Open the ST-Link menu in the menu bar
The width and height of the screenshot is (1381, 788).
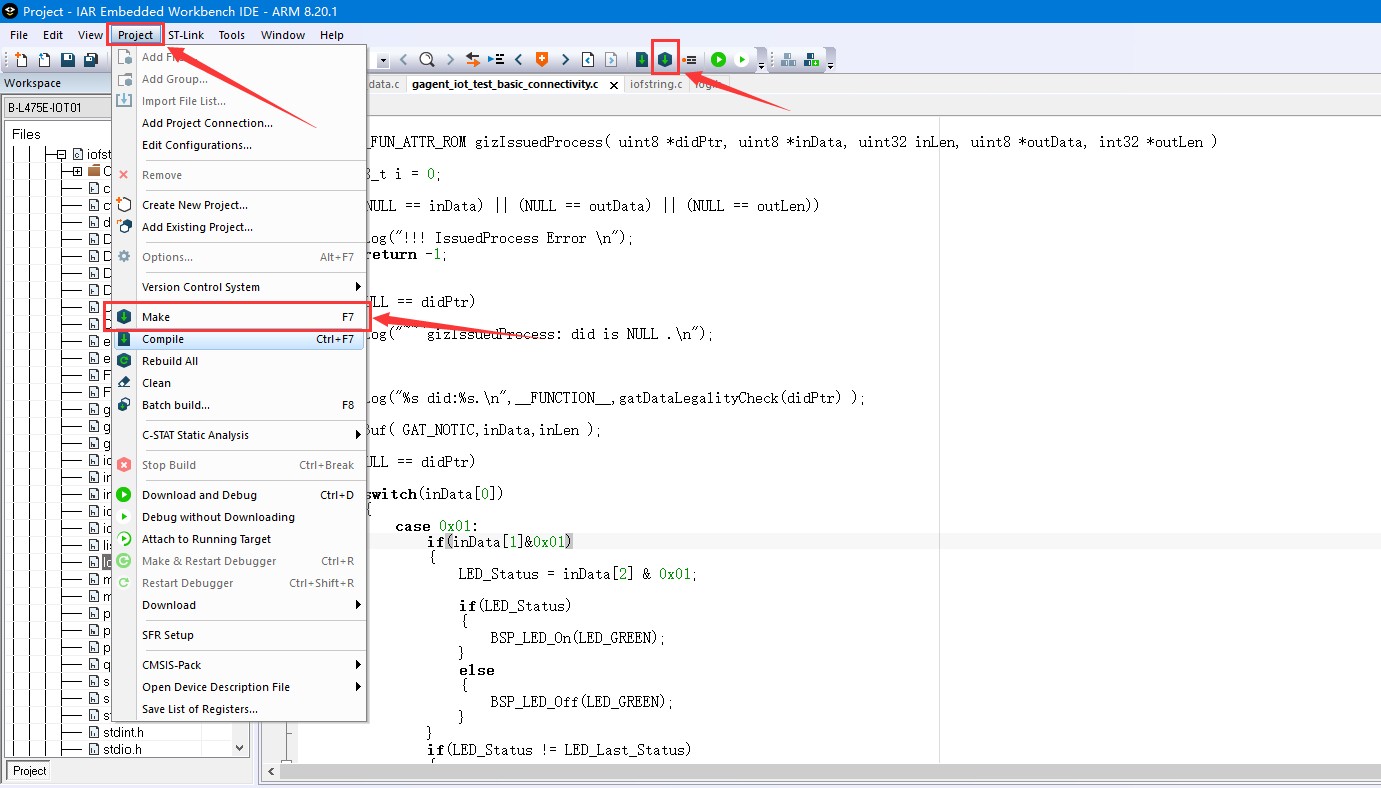point(186,35)
